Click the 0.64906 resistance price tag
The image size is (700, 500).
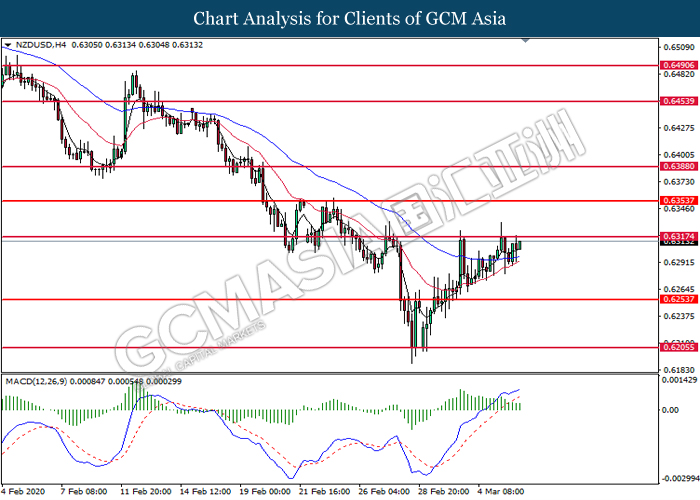(x=679, y=65)
